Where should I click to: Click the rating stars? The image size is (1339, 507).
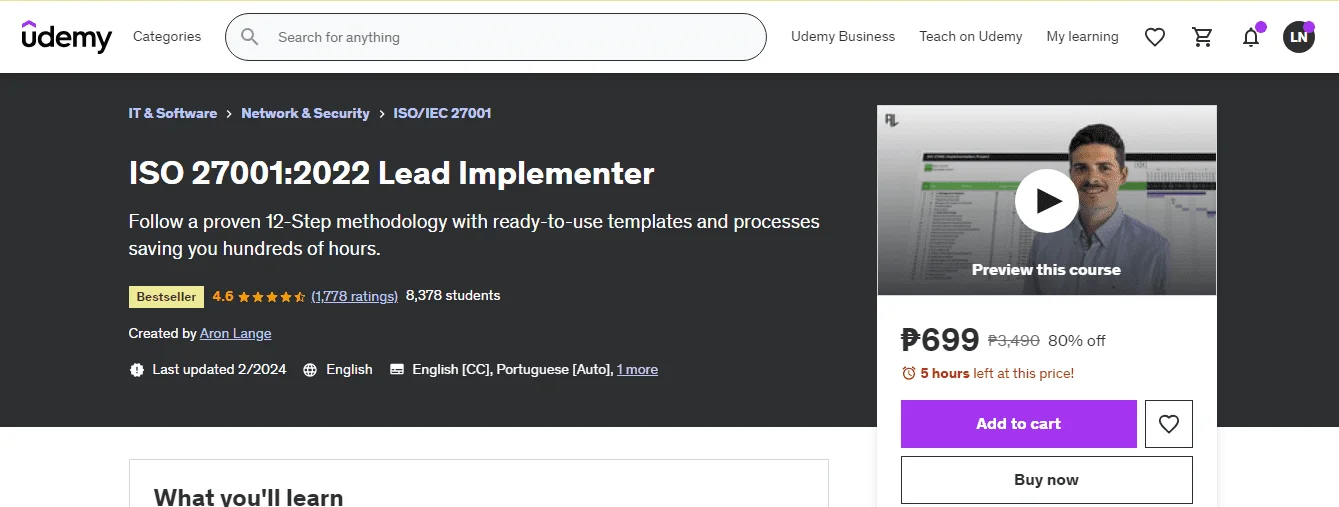[x=272, y=297]
